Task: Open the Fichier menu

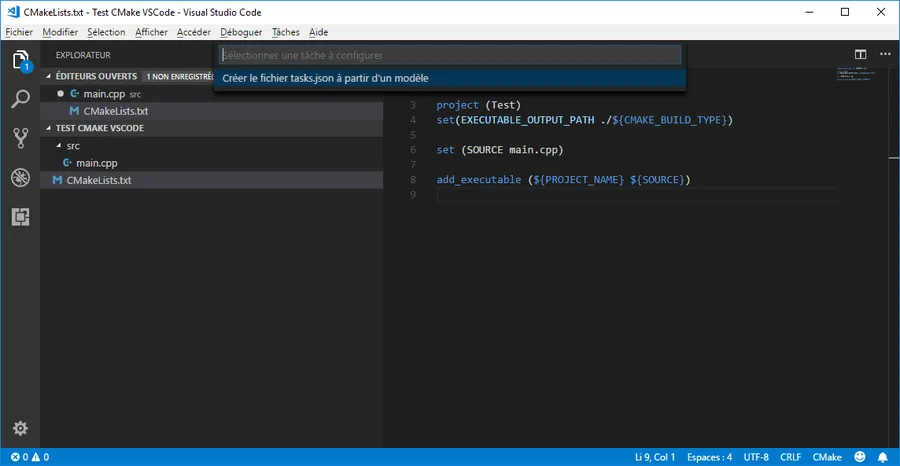Action: pos(19,32)
